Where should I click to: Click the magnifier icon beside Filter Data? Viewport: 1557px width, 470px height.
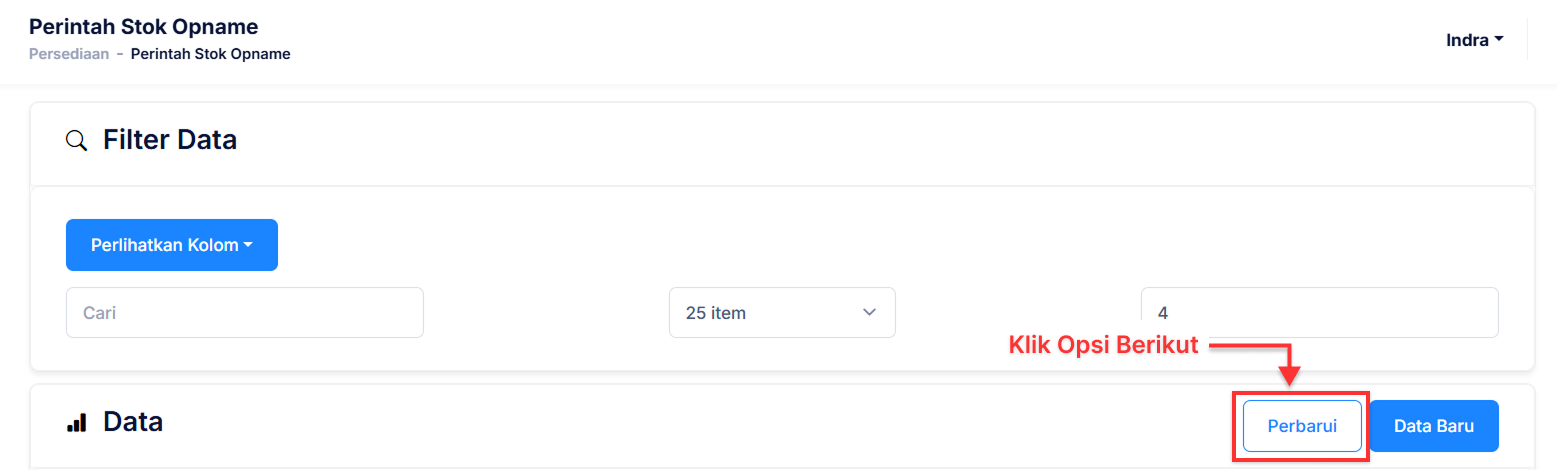[x=76, y=140]
